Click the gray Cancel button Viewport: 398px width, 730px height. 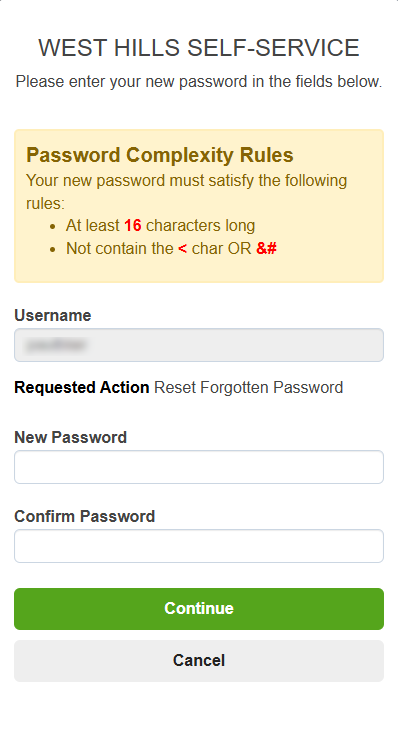coord(199,661)
